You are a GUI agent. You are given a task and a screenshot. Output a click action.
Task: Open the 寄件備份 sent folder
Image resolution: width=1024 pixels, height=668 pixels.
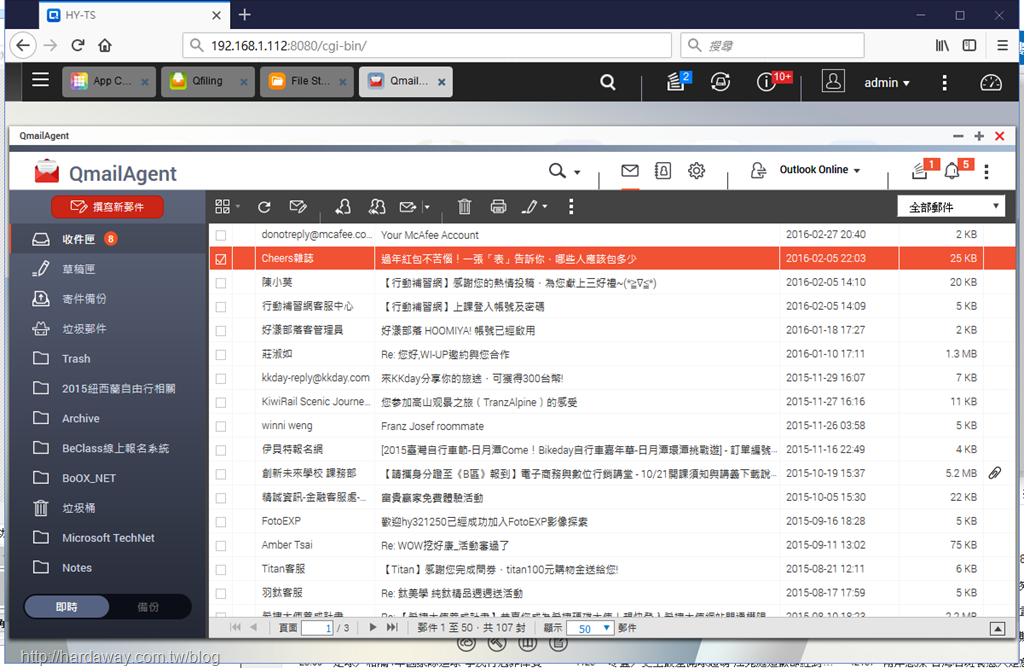coord(108,299)
